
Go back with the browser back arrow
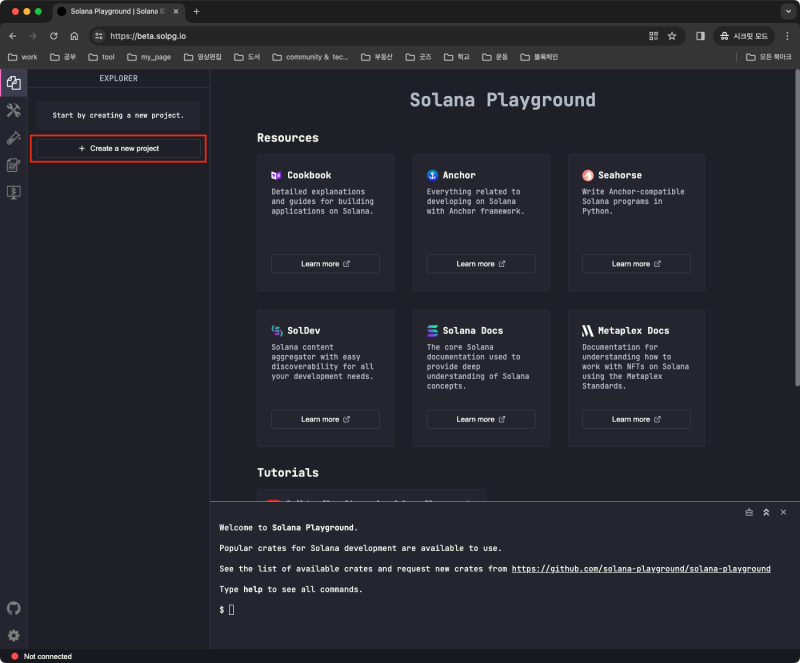[x=13, y=36]
